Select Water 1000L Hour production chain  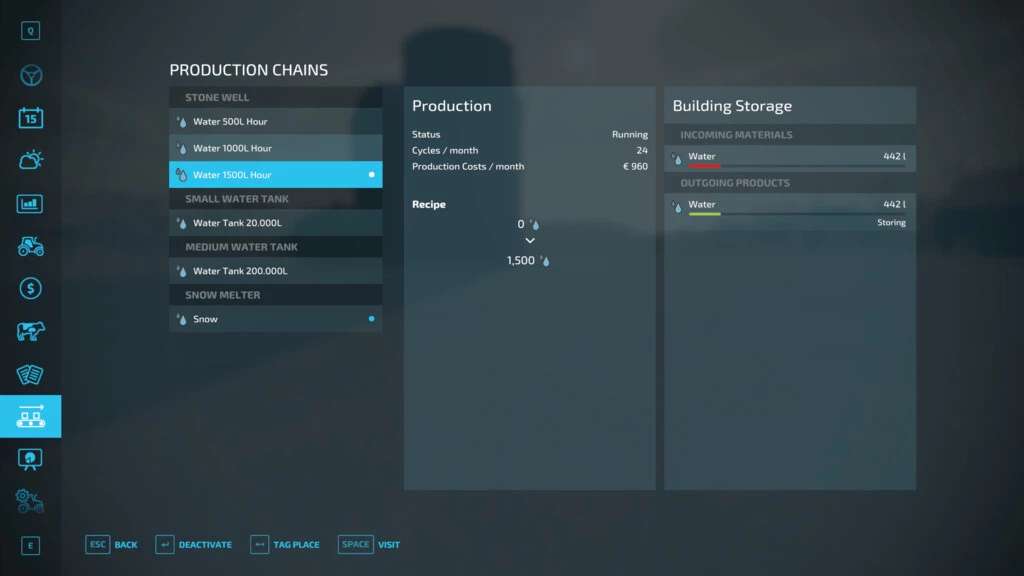275,148
